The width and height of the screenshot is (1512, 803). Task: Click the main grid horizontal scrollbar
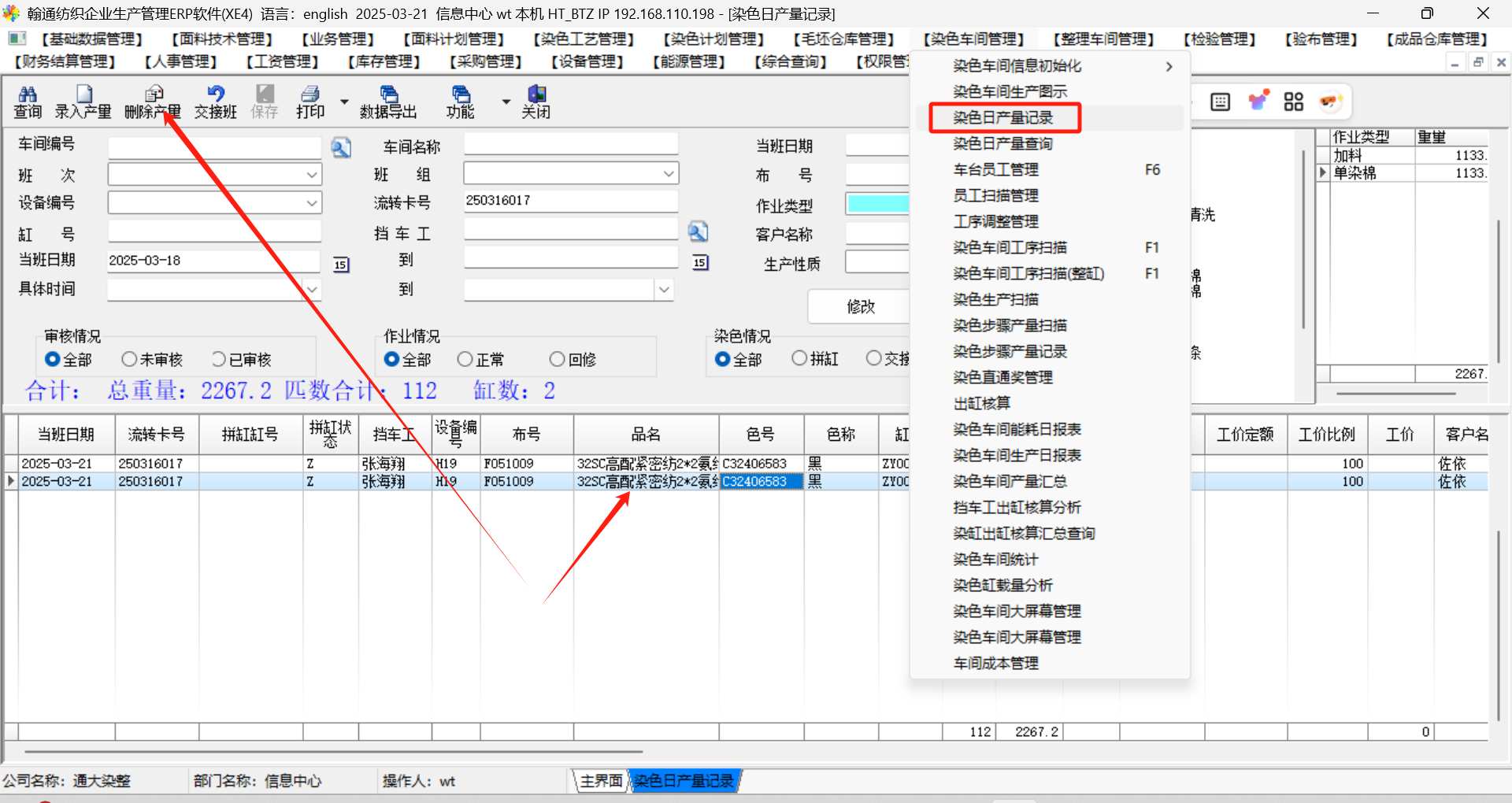334,751
